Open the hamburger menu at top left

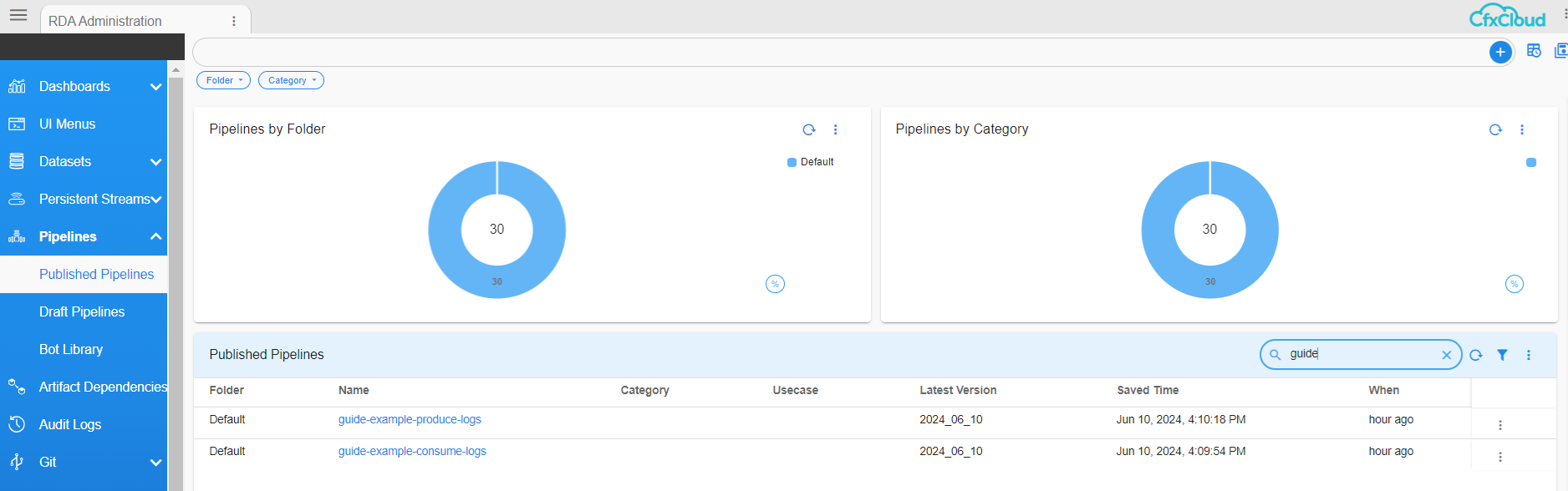[x=18, y=15]
